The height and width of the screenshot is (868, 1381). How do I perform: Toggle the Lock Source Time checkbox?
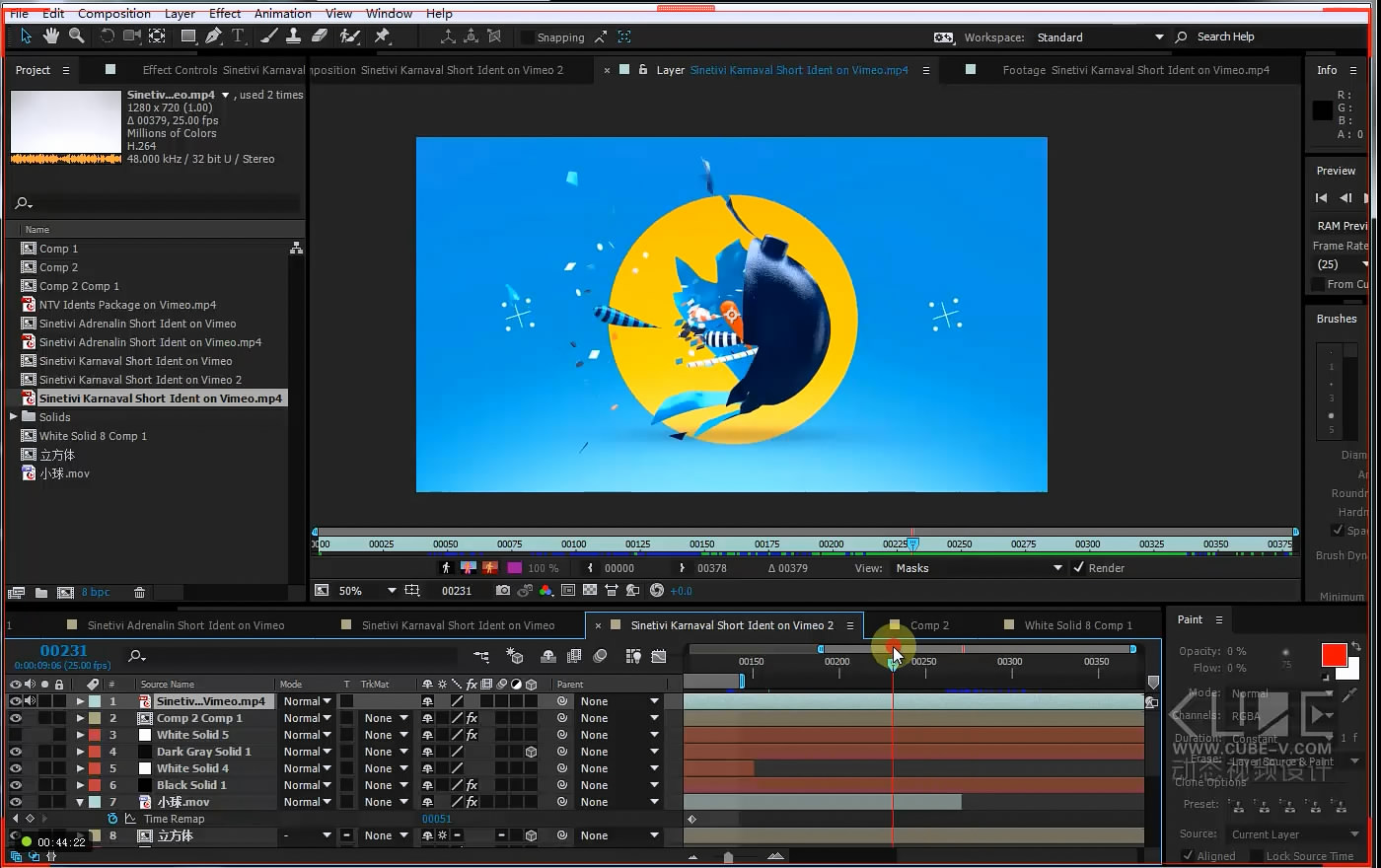[x=1257, y=856]
